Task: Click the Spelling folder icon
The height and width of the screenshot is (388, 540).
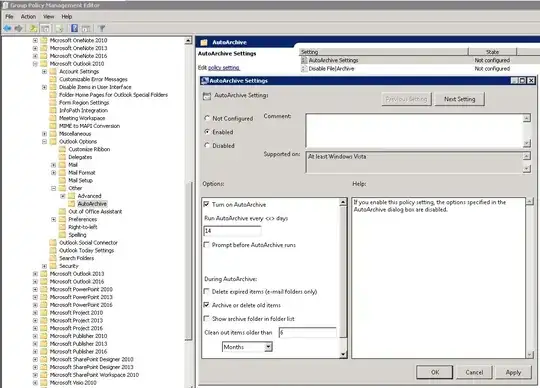Action: pyautogui.click(x=62, y=235)
